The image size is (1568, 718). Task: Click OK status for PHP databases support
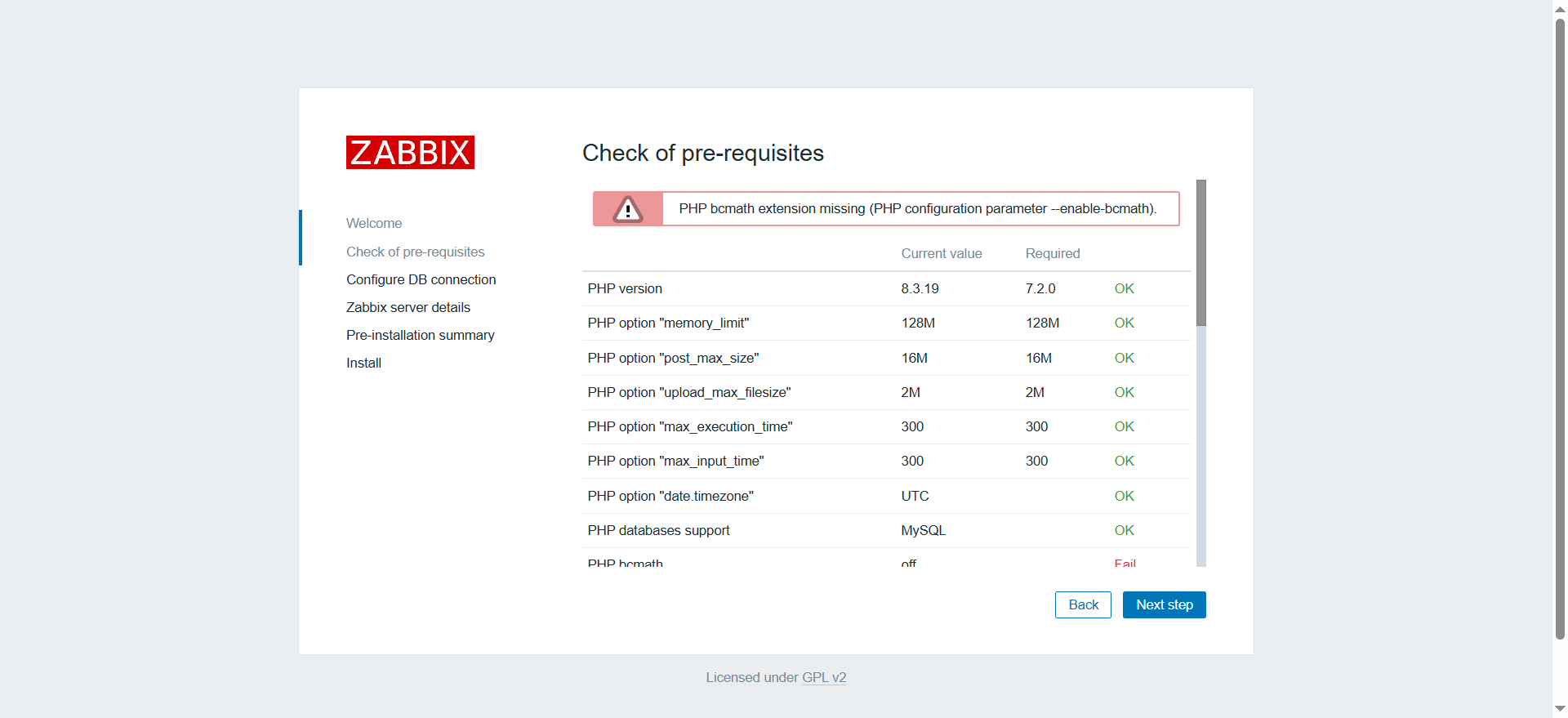click(1124, 531)
